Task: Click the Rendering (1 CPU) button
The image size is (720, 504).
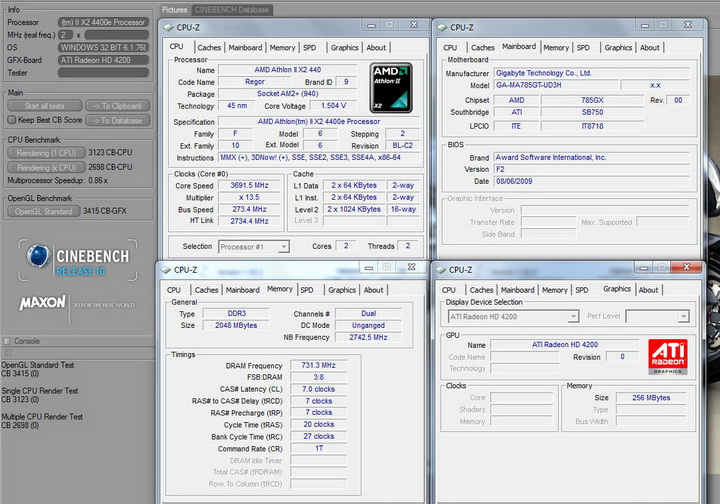Action: [x=44, y=153]
